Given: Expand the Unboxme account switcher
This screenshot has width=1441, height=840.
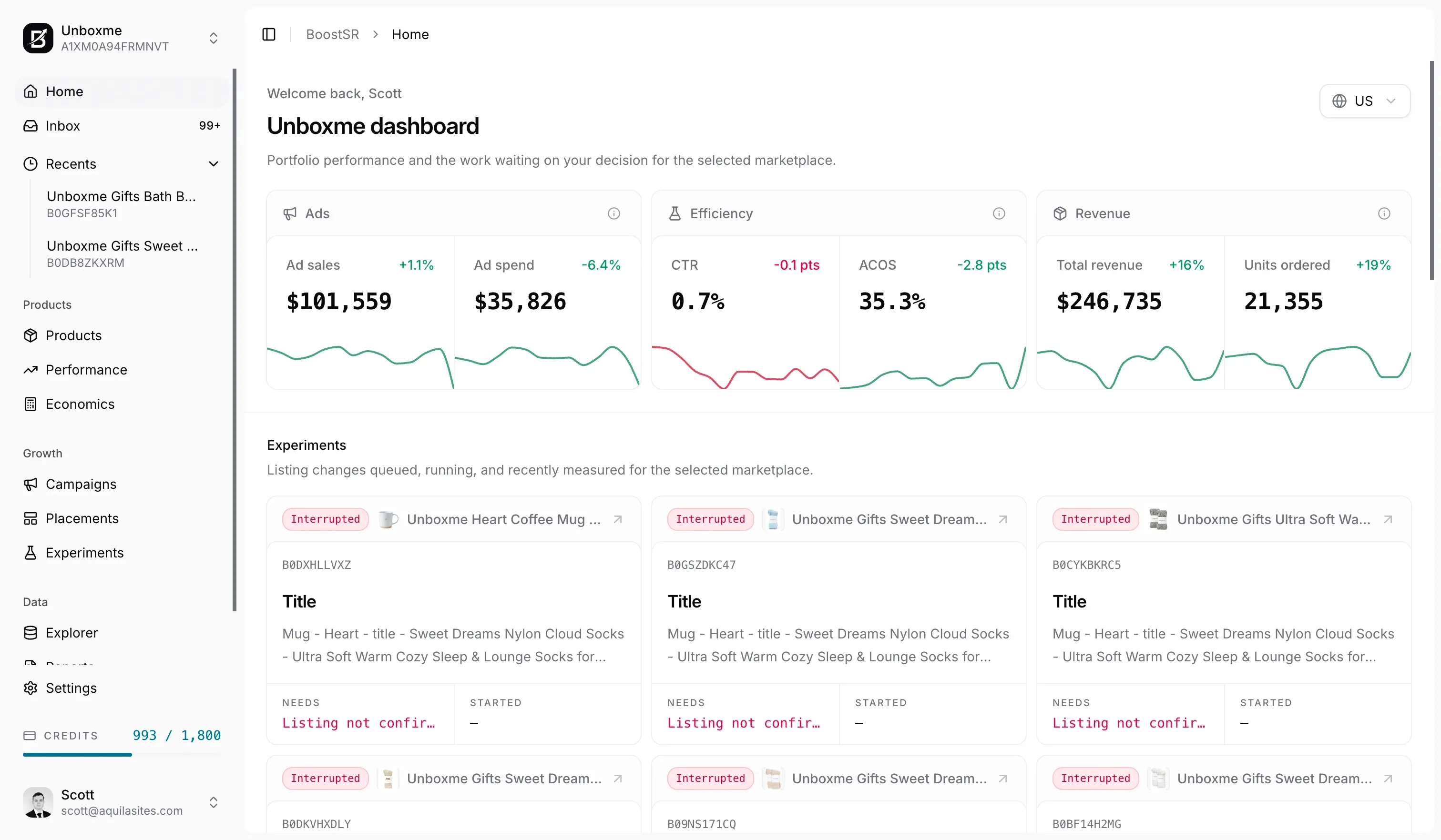Looking at the screenshot, I should (x=213, y=38).
